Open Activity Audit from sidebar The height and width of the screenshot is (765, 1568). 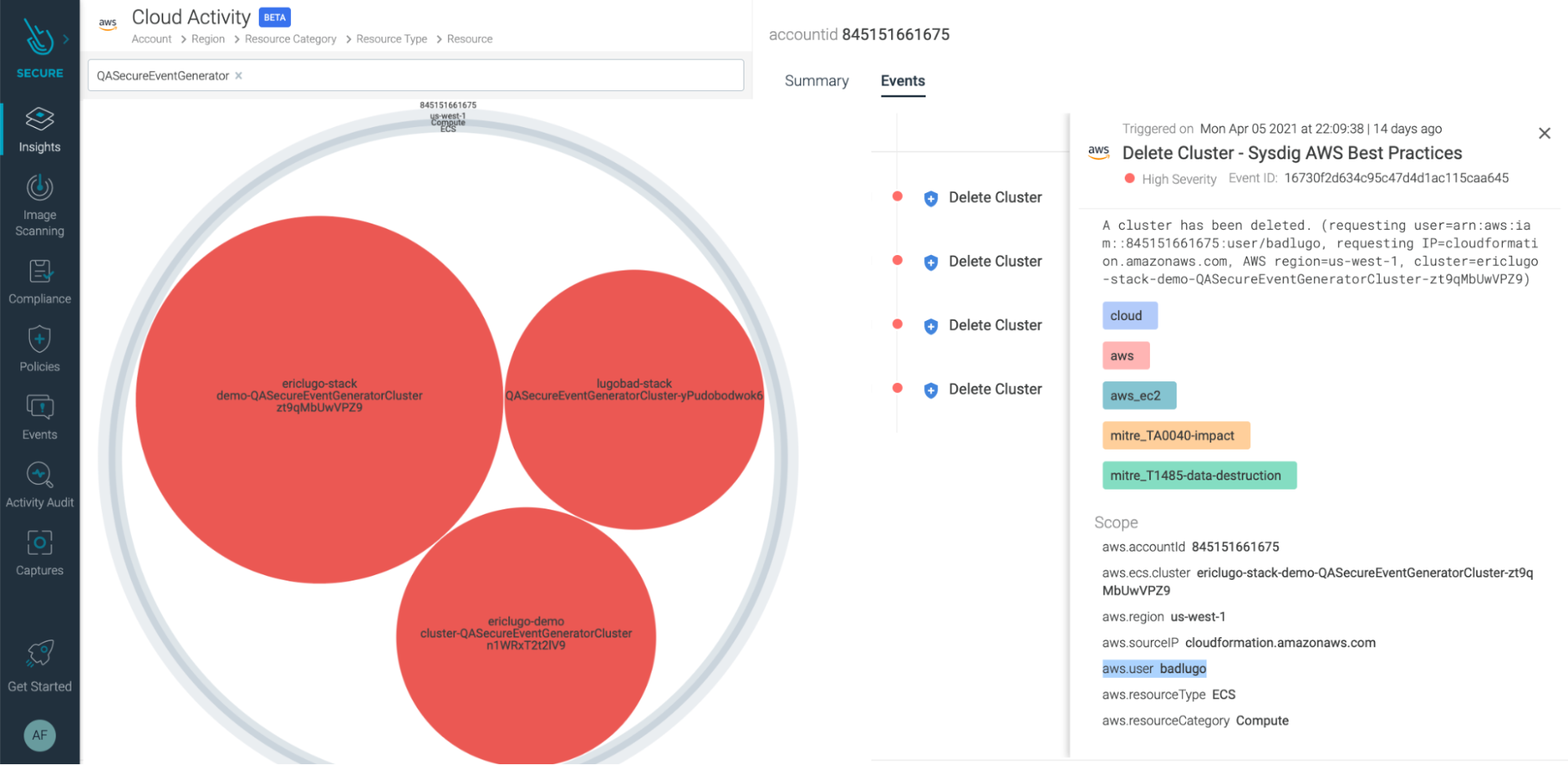[x=39, y=486]
